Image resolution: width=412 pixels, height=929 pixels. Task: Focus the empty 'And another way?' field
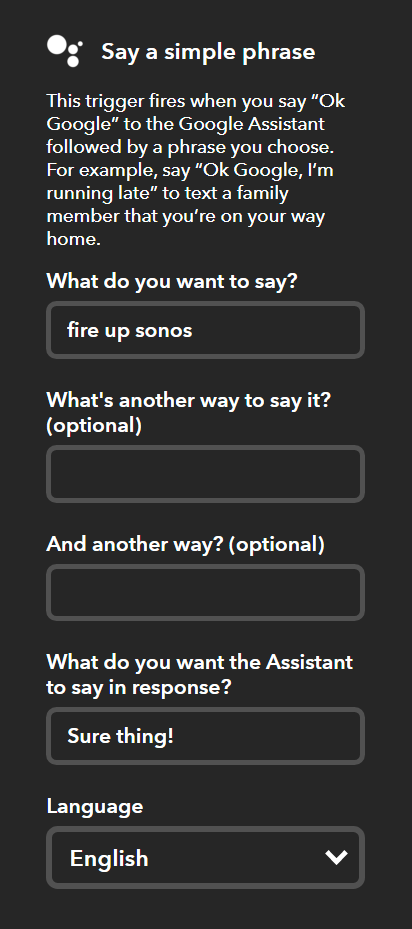click(x=205, y=592)
